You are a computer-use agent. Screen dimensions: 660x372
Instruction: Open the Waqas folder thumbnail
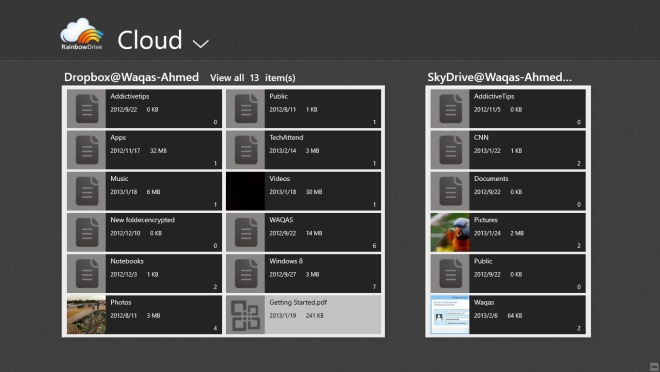point(450,314)
